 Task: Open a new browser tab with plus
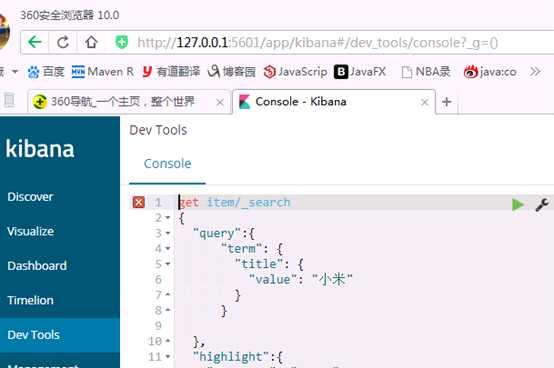[447, 102]
